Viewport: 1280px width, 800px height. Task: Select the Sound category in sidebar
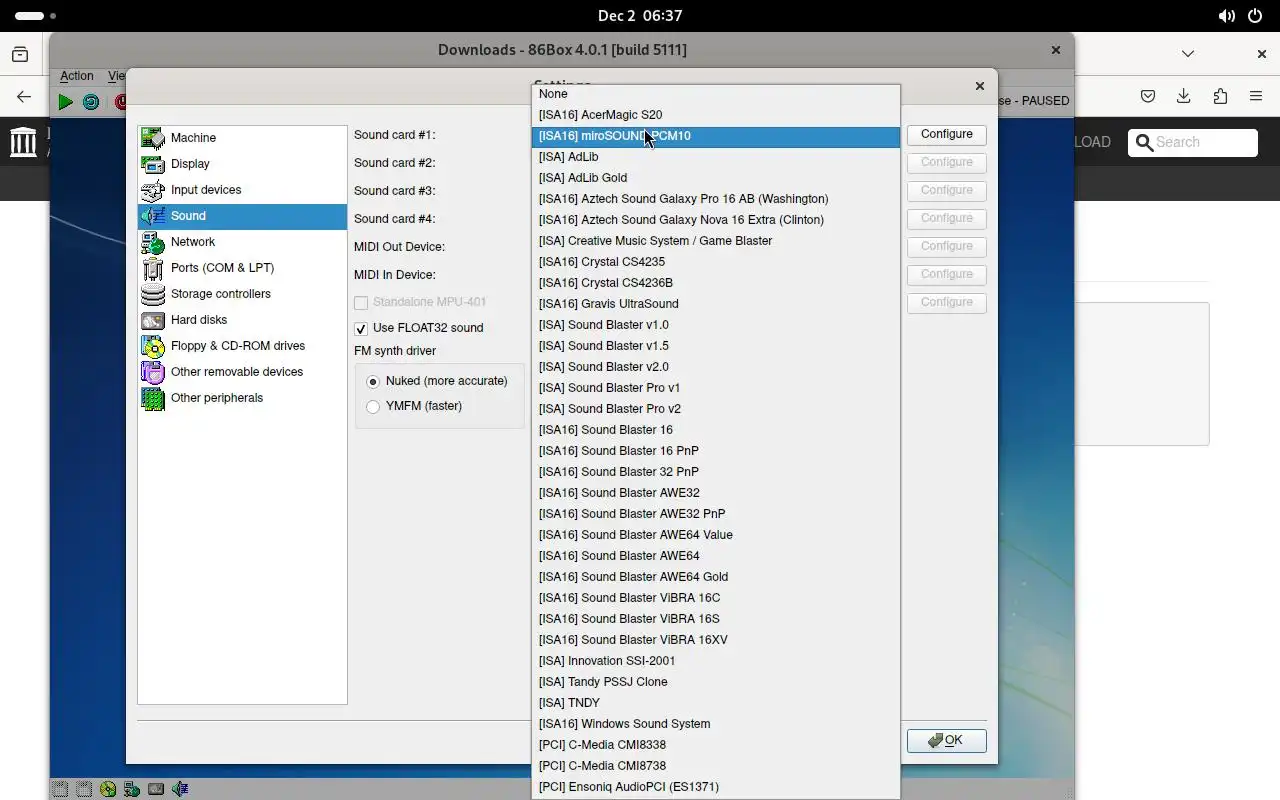tap(242, 216)
